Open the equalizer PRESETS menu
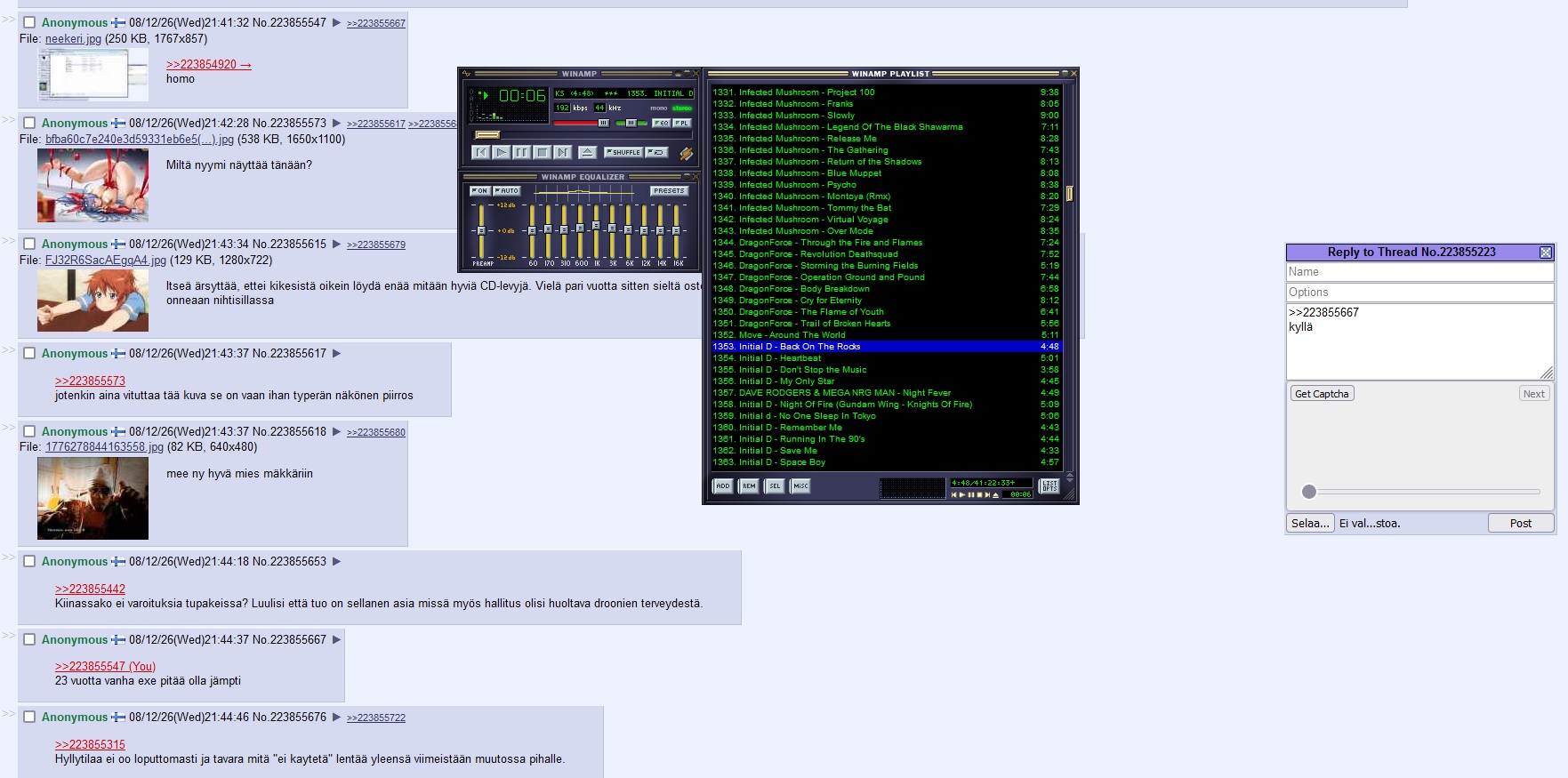This screenshot has width=1568, height=778. 669,190
